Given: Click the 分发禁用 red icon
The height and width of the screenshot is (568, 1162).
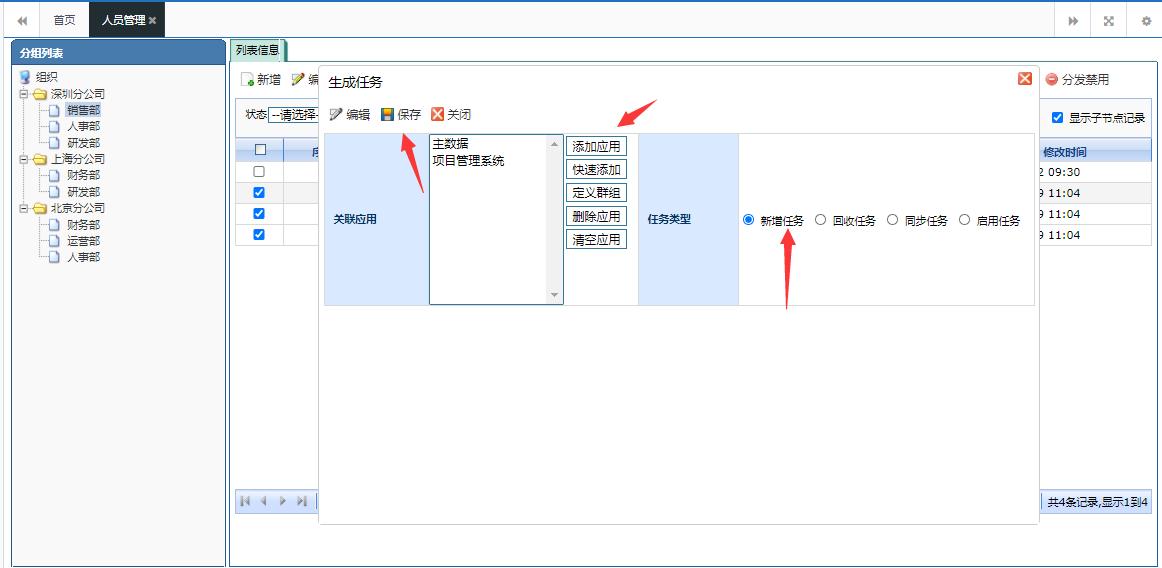Looking at the screenshot, I should pyautogui.click(x=1052, y=79).
